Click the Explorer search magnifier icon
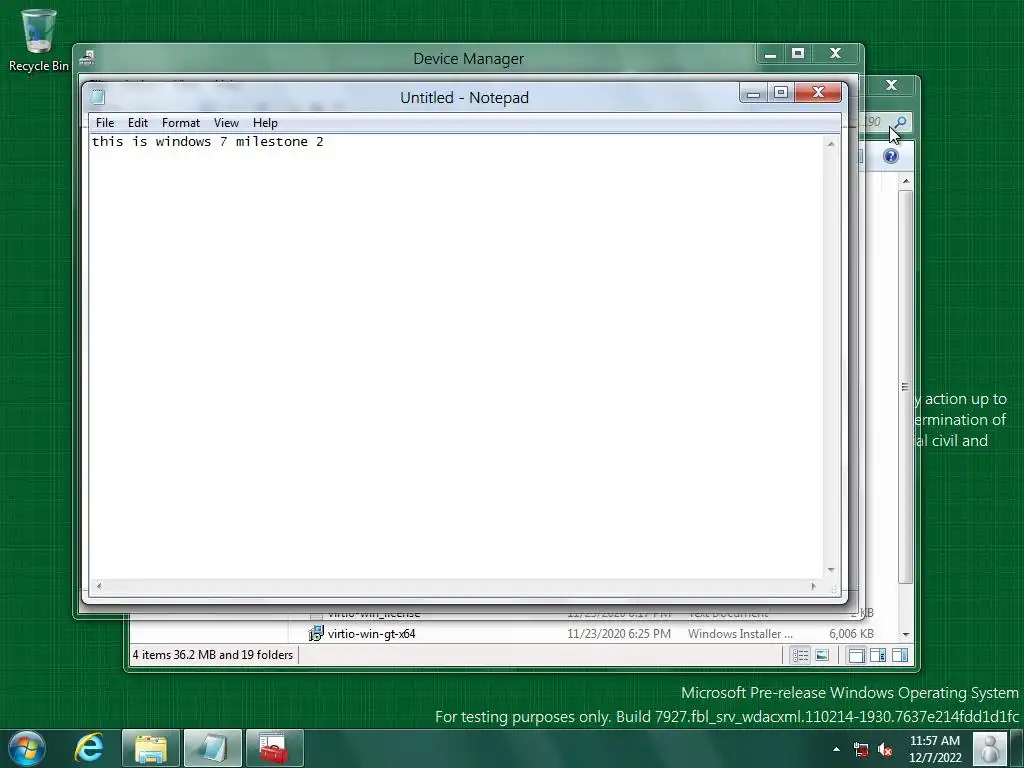This screenshot has height=768, width=1024. click(x=901, y=122)
